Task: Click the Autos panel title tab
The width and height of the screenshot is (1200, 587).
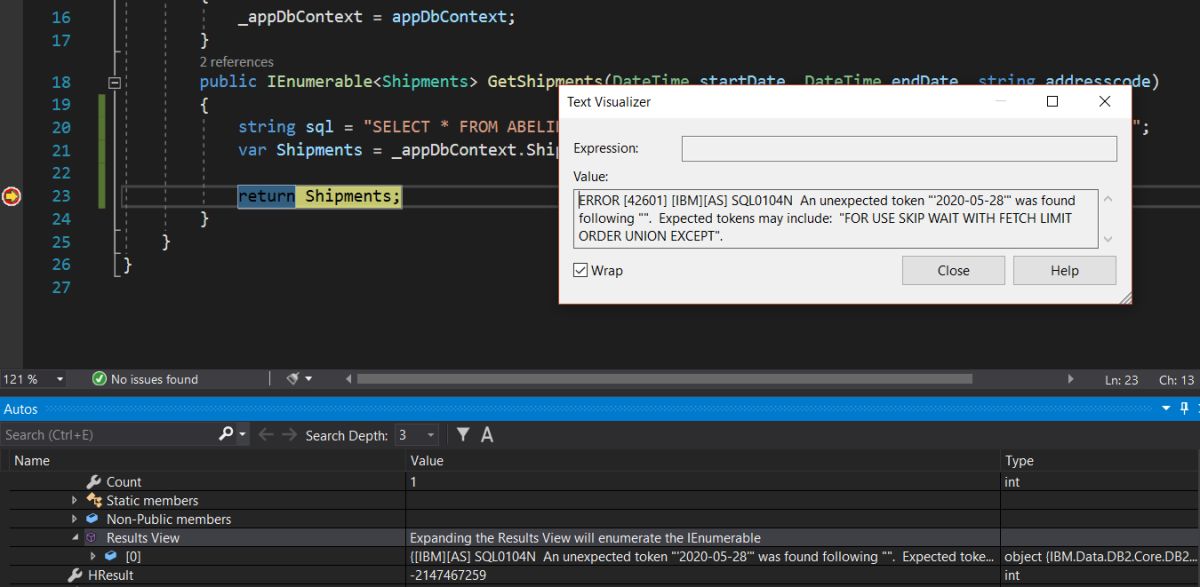Action: pos(21,408)
